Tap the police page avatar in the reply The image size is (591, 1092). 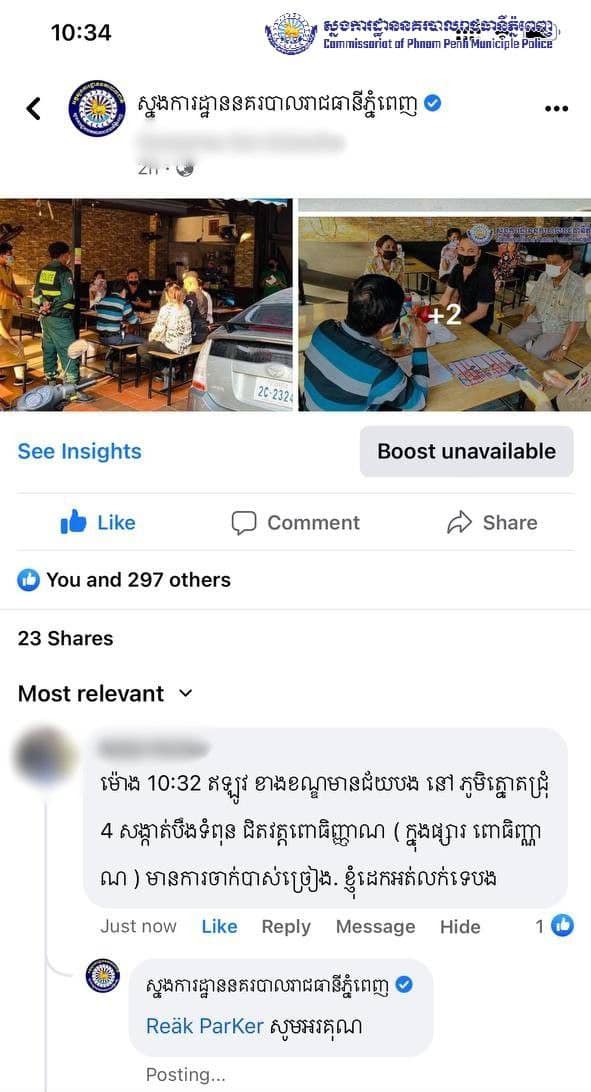click(103, 976)
